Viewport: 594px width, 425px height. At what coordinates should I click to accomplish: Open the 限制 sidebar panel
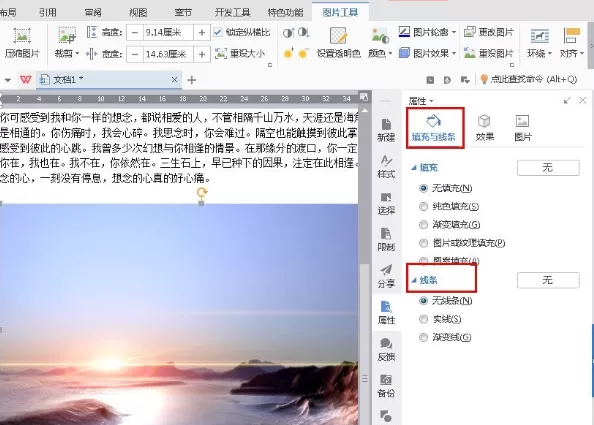[386, 240]
